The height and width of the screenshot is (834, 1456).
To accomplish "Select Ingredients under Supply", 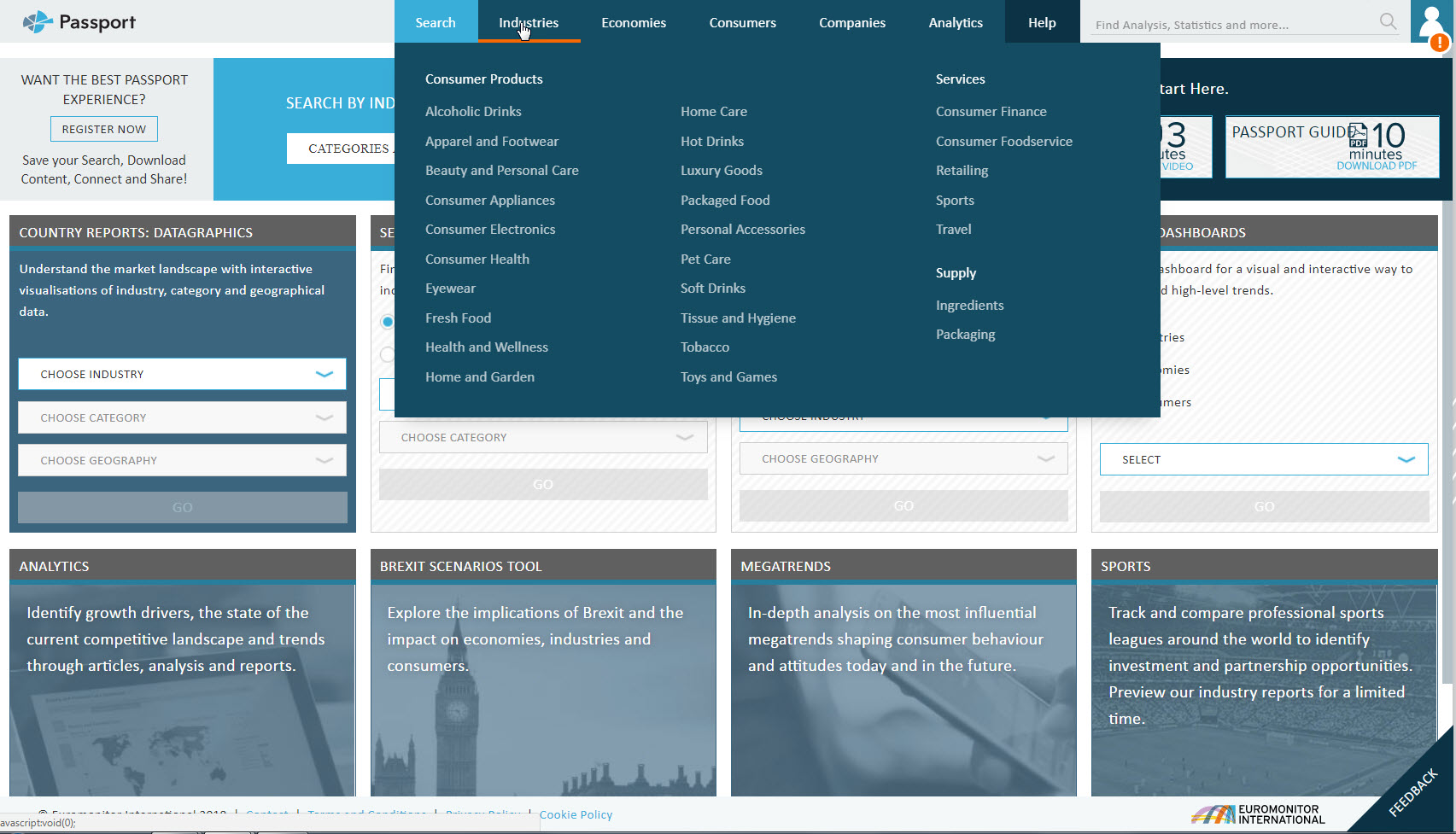I will tap(969, 306).
